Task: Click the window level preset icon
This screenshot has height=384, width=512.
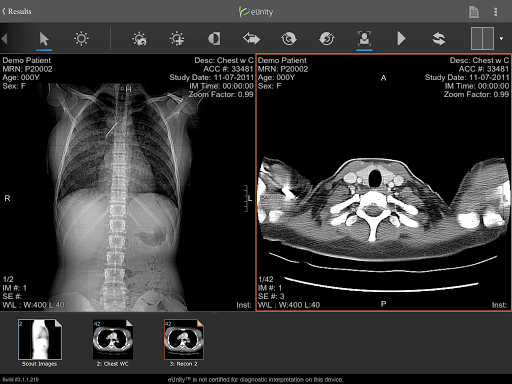Action: [139, 39]
